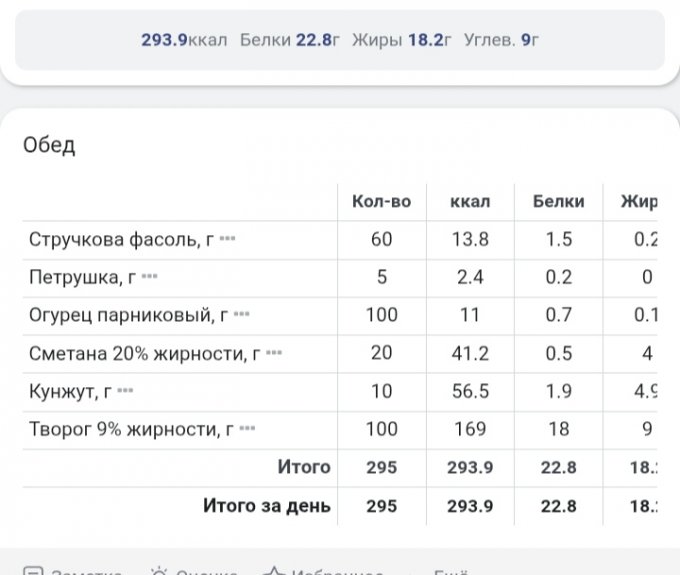Open the Огурец парниковый entry
Screen dimensions: 680x575
(127, 316)
